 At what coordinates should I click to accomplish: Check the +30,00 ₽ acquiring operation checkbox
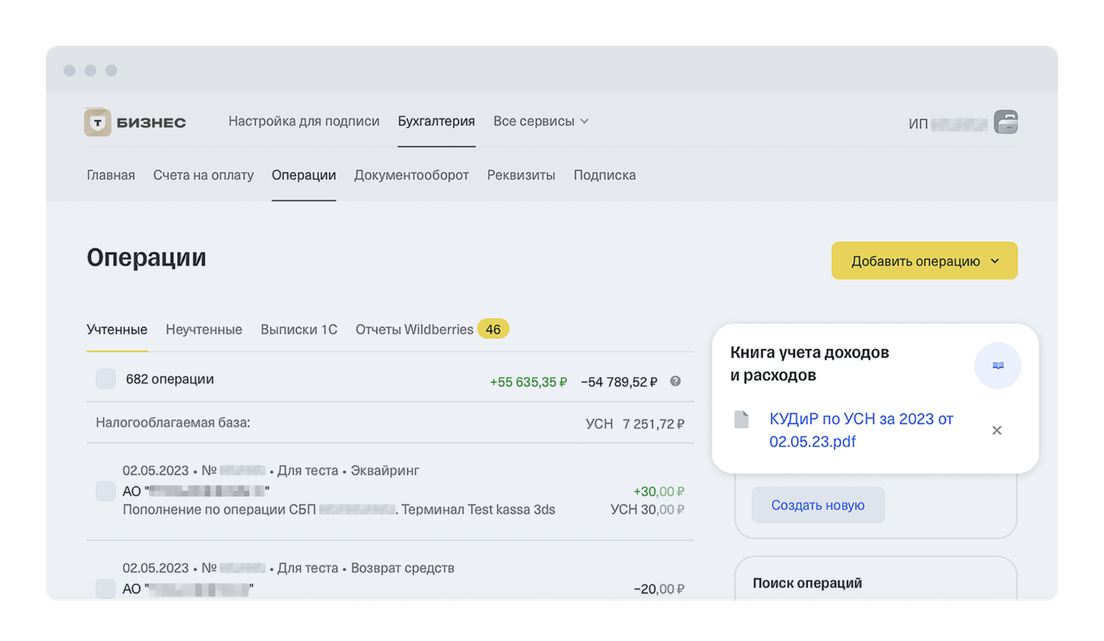coord(105,490)
